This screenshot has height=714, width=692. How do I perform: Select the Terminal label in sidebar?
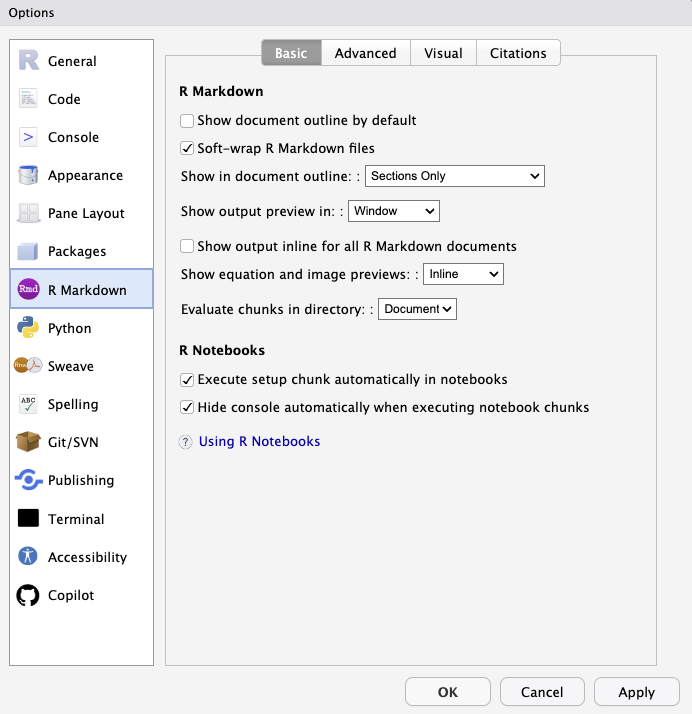coord(76,519)
